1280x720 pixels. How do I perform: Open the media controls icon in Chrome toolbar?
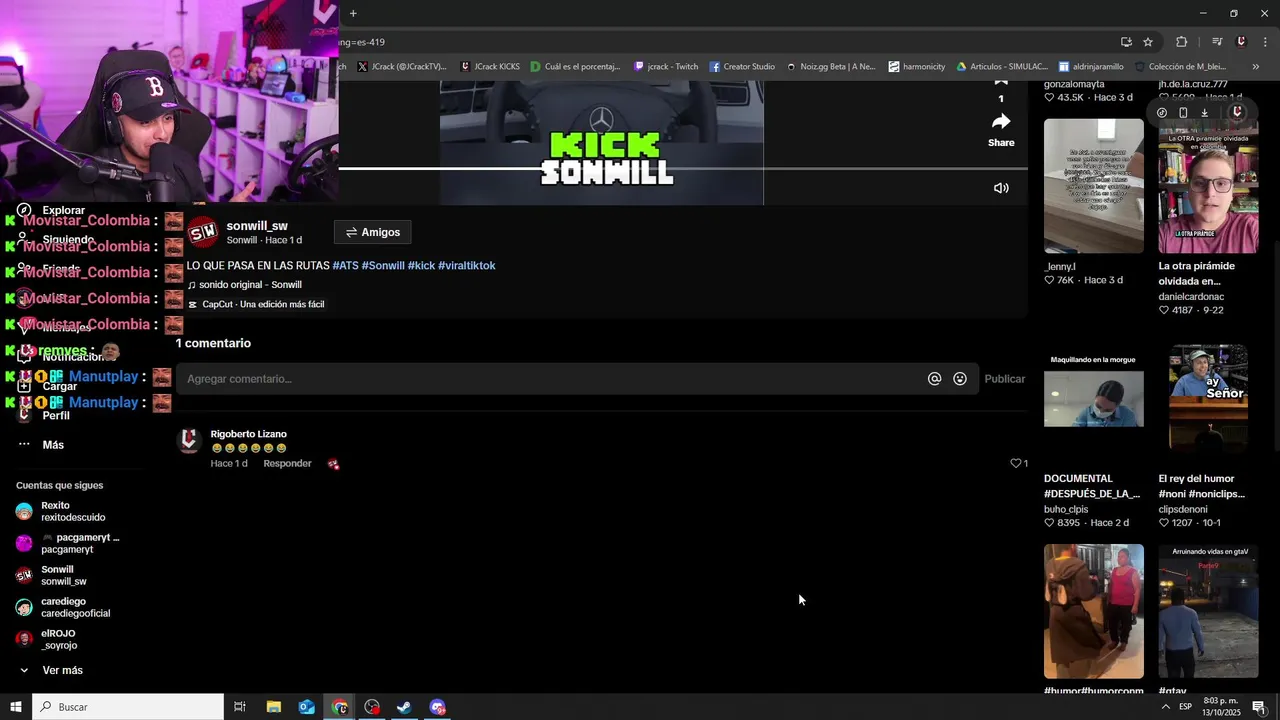[x=1217, y=42]
